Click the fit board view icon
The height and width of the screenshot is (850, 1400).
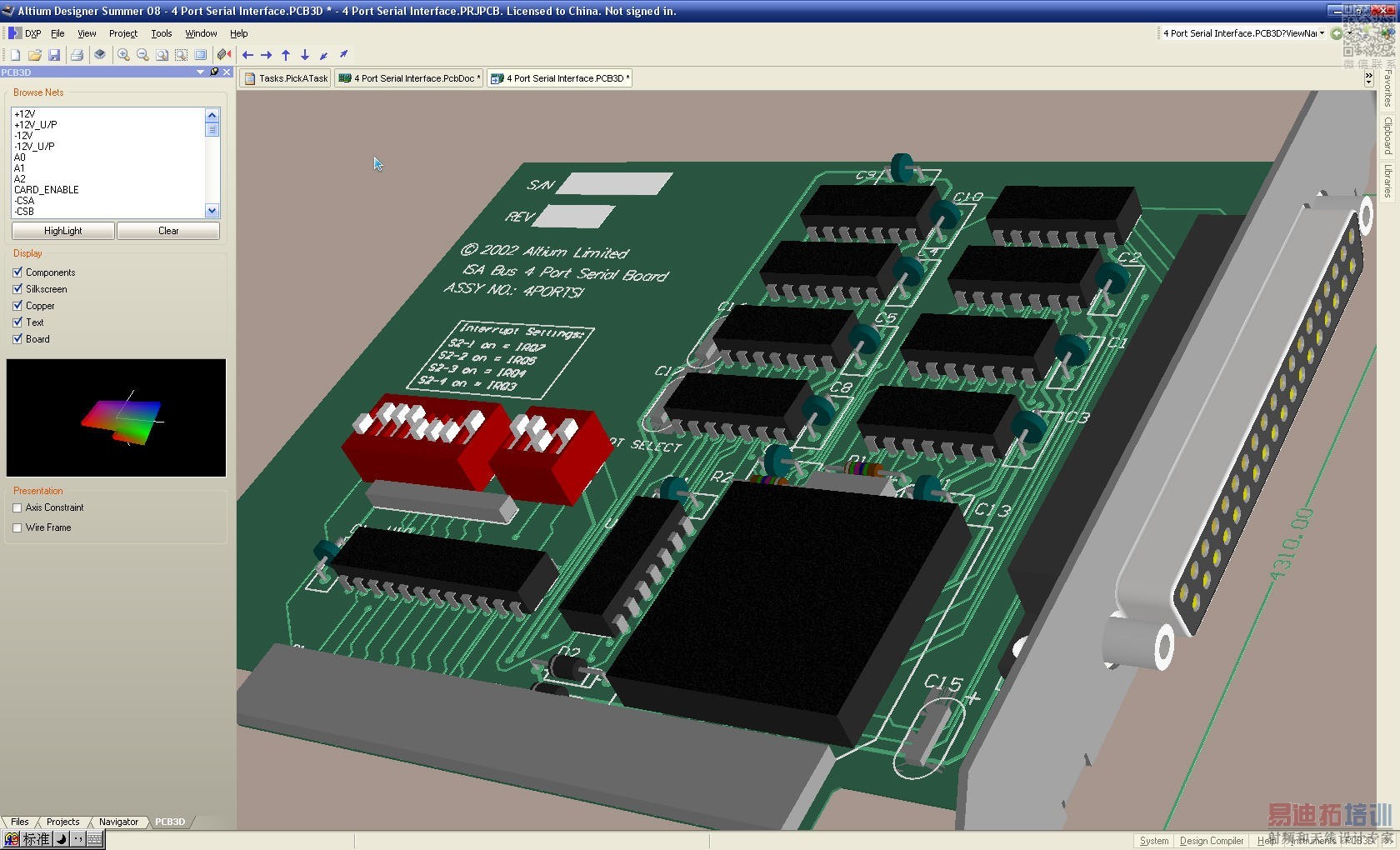201,55
